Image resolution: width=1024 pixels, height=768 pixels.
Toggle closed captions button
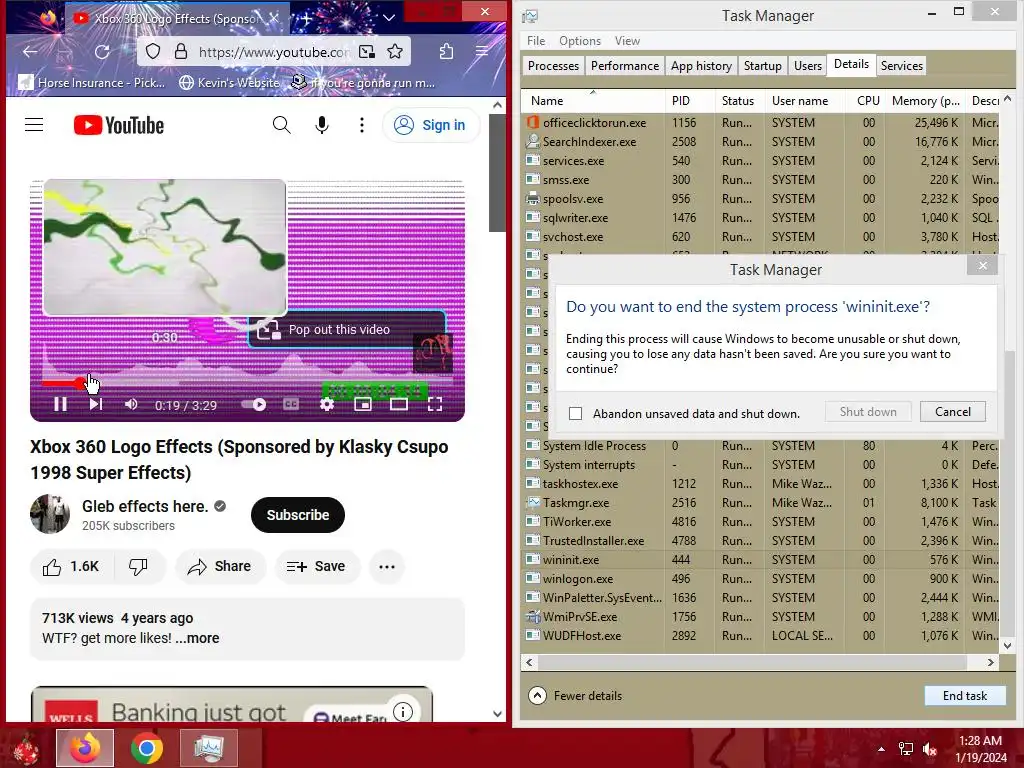coord(291,405)
